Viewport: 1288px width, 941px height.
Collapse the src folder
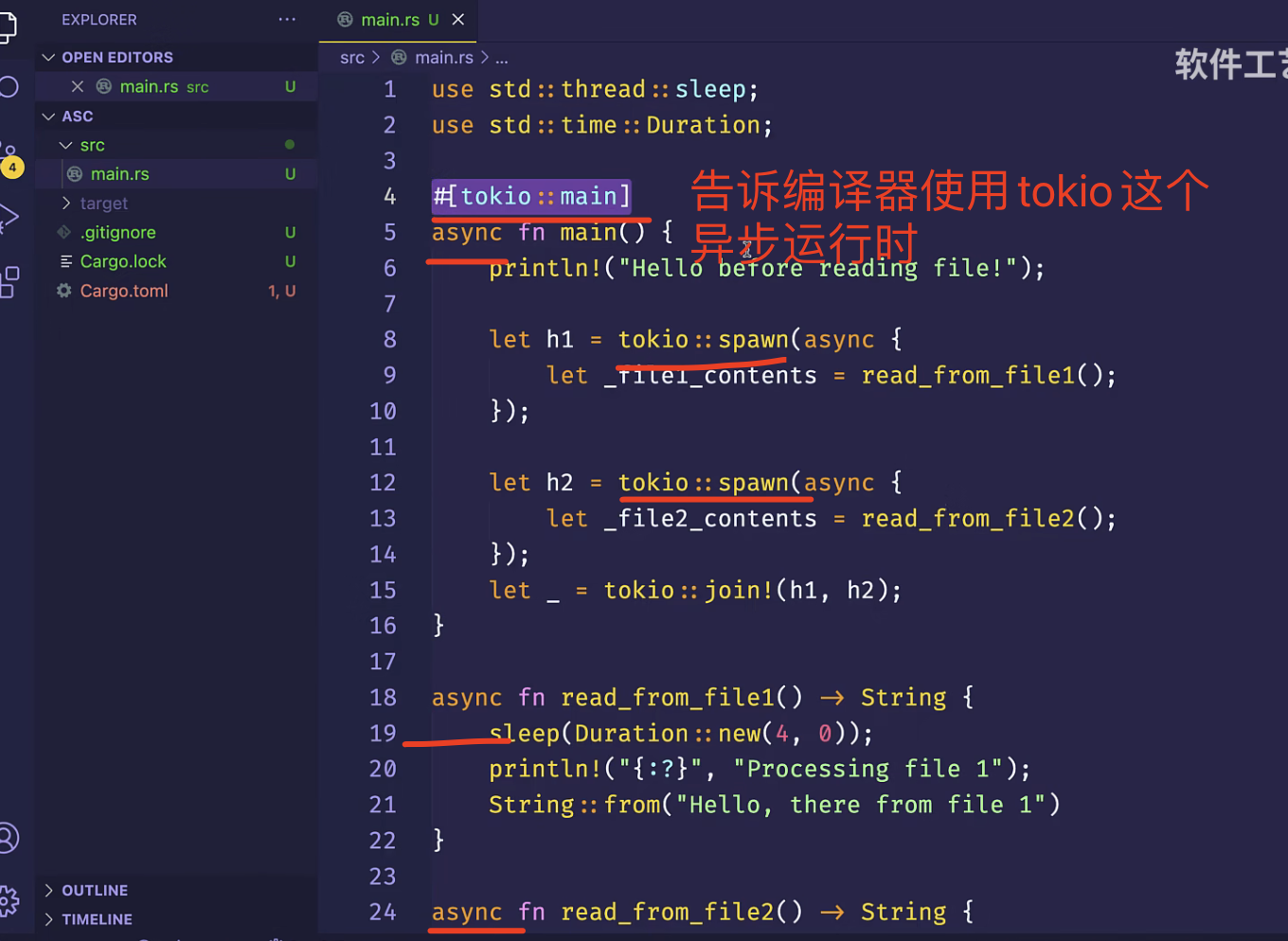[65, 146]
